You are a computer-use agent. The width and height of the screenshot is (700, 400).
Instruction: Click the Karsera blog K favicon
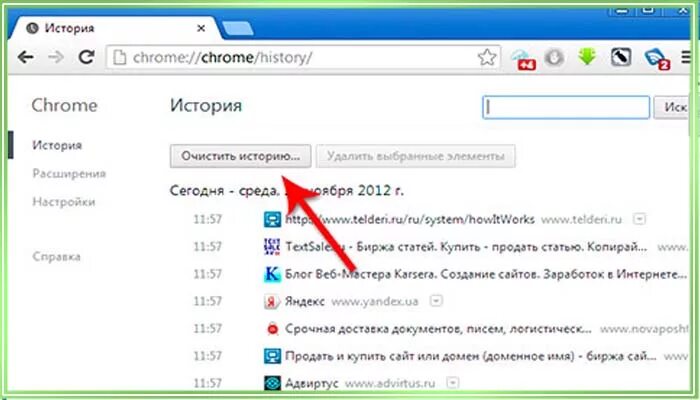[x=272, y=274]
